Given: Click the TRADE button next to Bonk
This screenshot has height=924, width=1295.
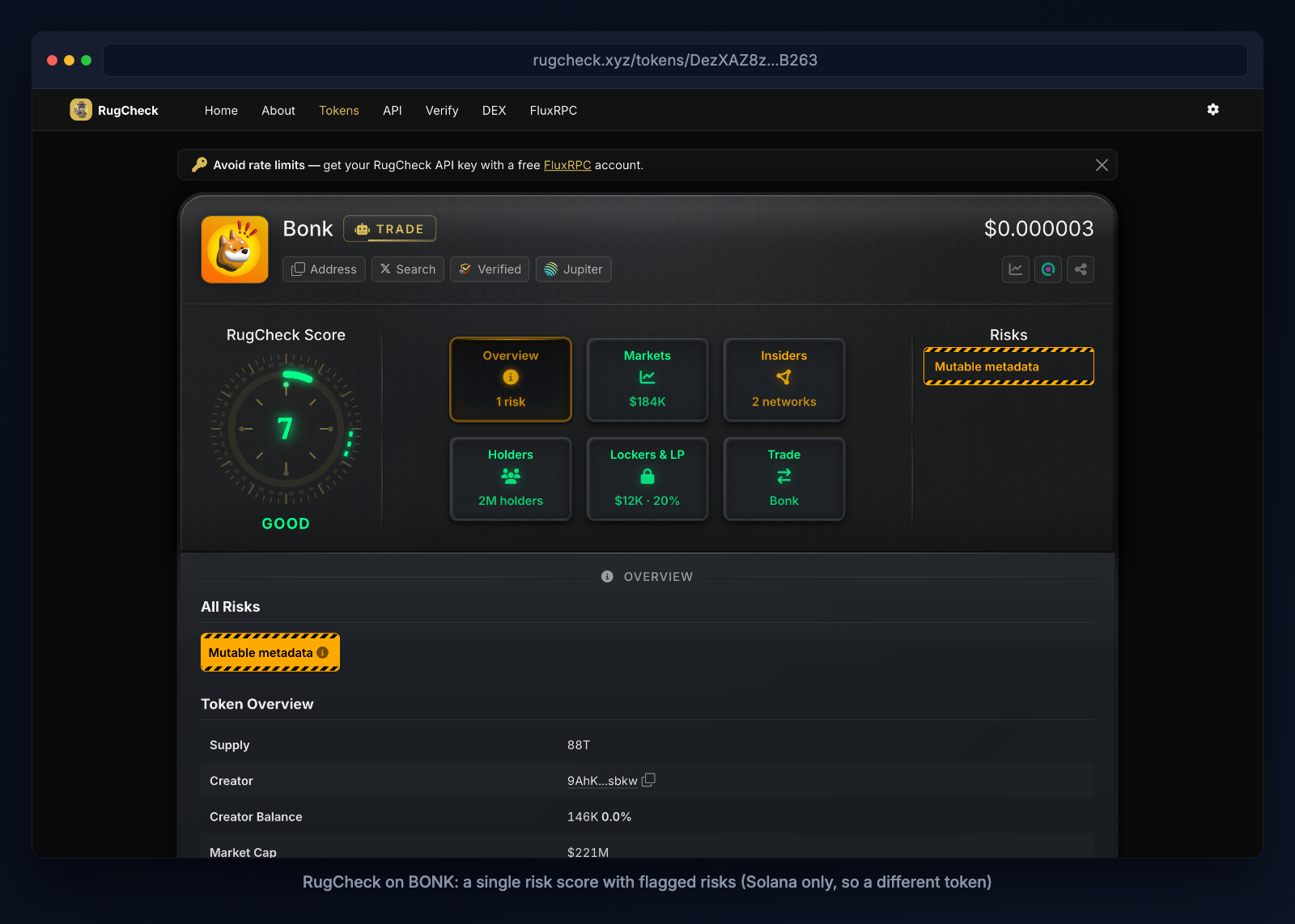Looking at the screenshot, I should tap(390, 229).
